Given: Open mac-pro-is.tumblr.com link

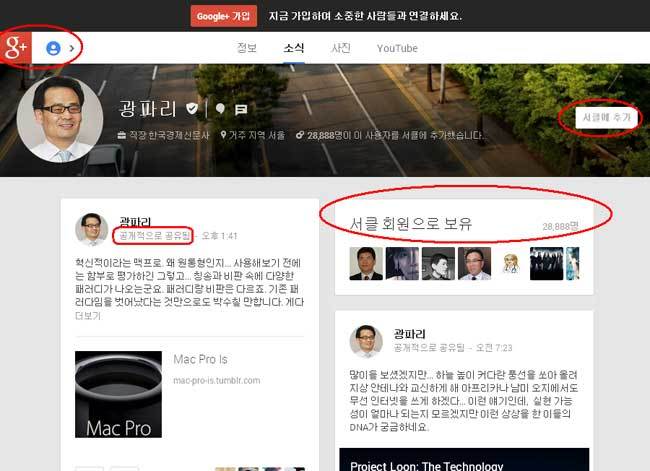Looking at the screenshot, I should pyautogui.click(x=216, y=380).
